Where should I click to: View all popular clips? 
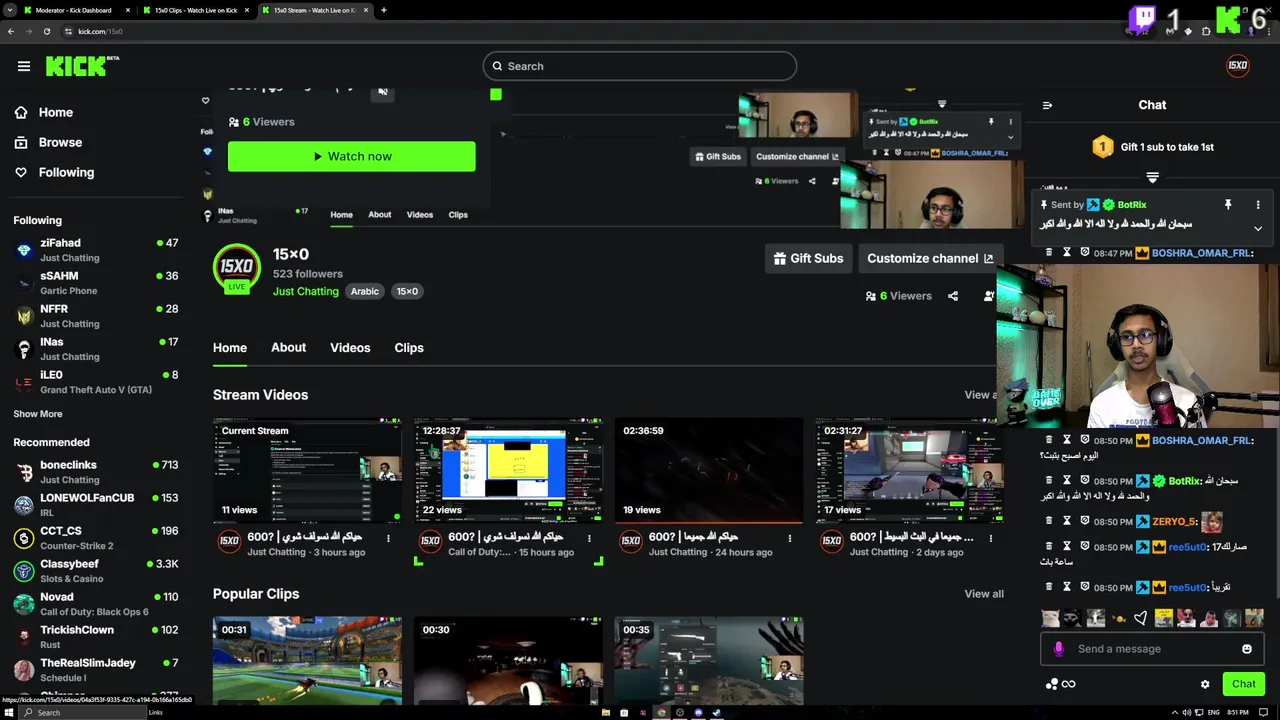(984, 594)
